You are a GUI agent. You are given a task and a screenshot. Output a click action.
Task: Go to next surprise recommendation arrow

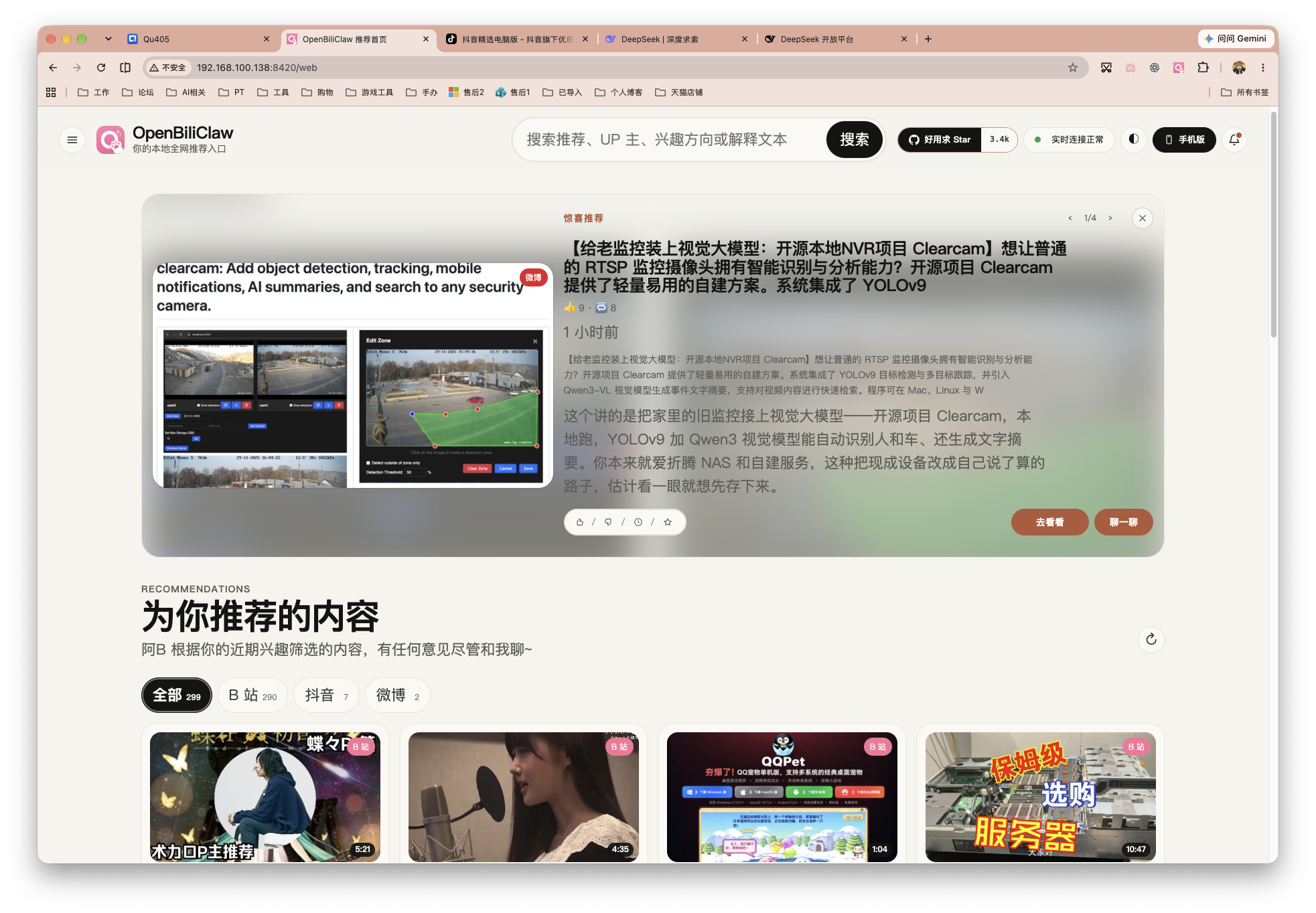click(x=1110, y=218)
